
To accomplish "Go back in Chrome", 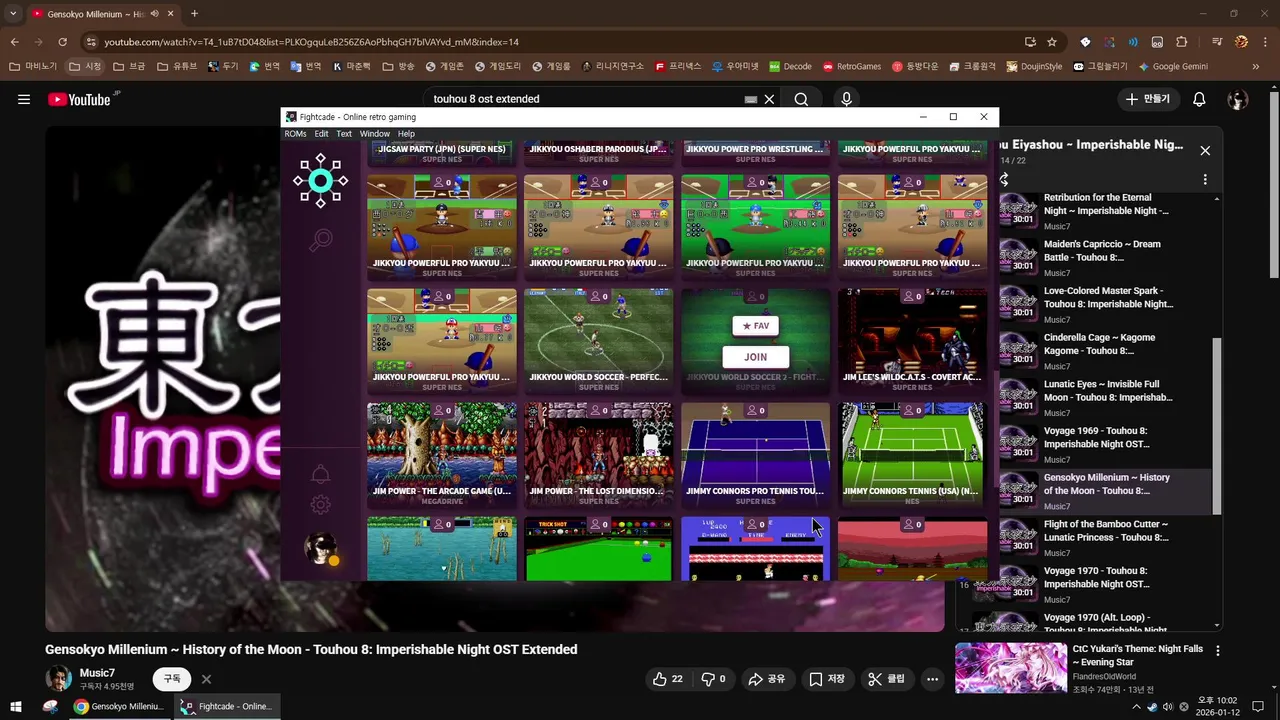I will (x=14, y=42).
